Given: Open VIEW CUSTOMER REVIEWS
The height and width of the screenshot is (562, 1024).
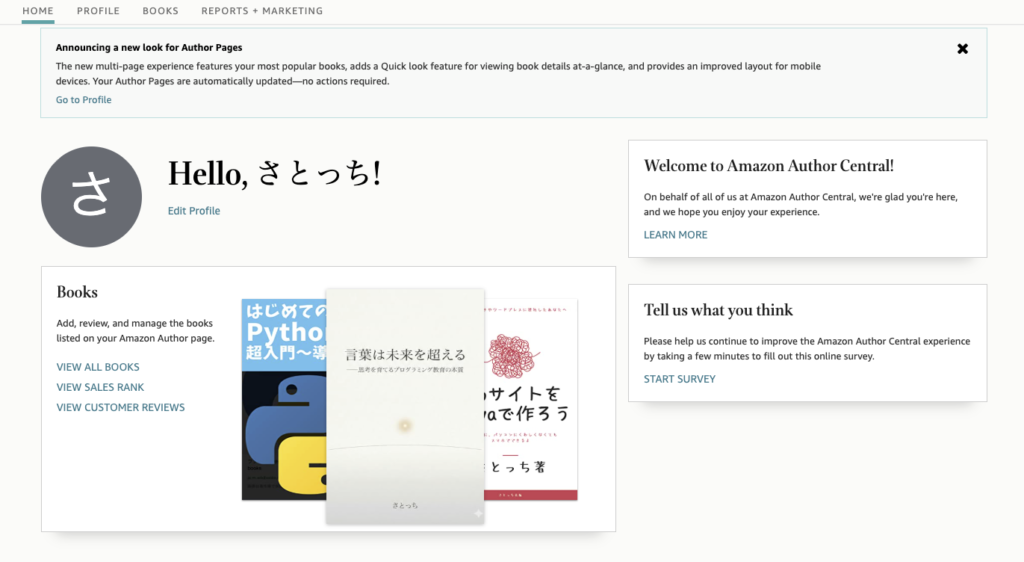Looking at the screenshot, I should [x=120, y=407].
